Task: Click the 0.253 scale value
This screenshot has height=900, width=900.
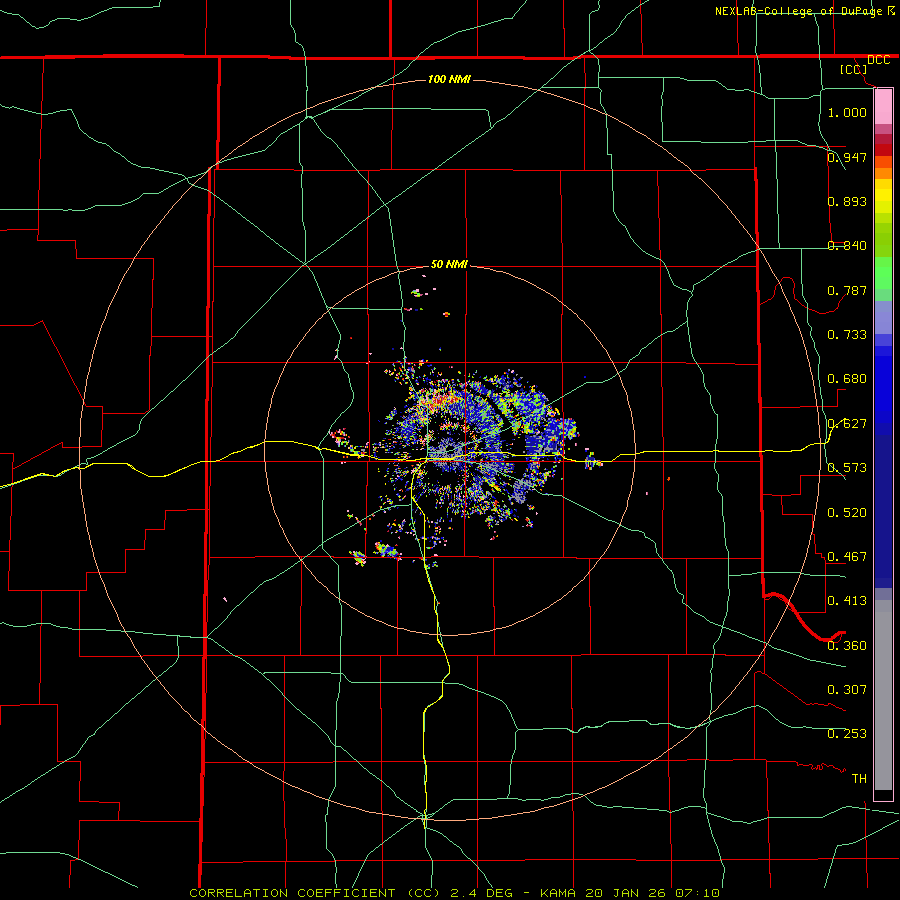Action: pos(847,734)
